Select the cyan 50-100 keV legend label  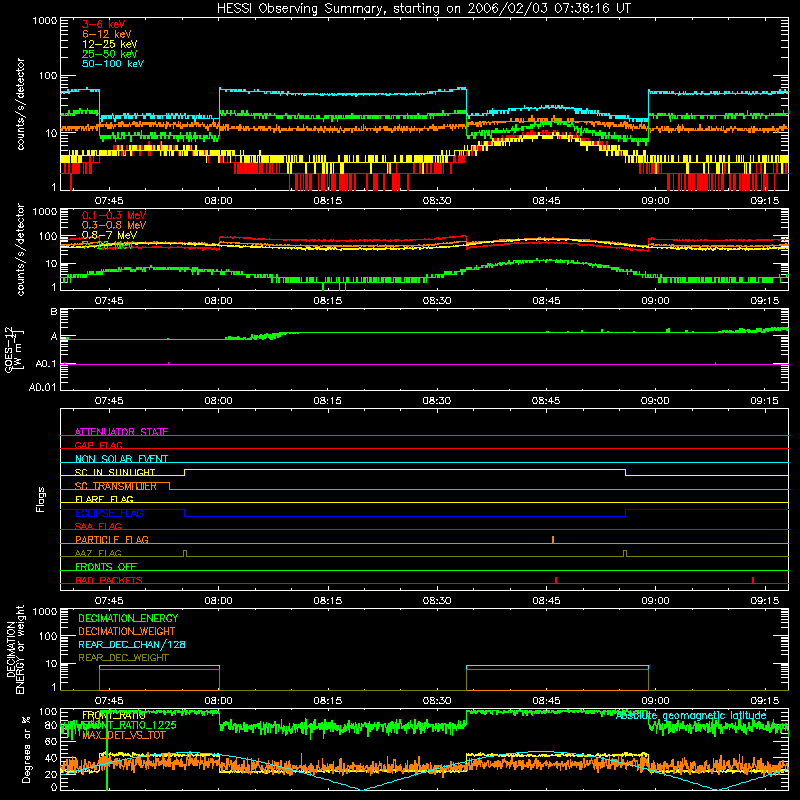point(112,64)
